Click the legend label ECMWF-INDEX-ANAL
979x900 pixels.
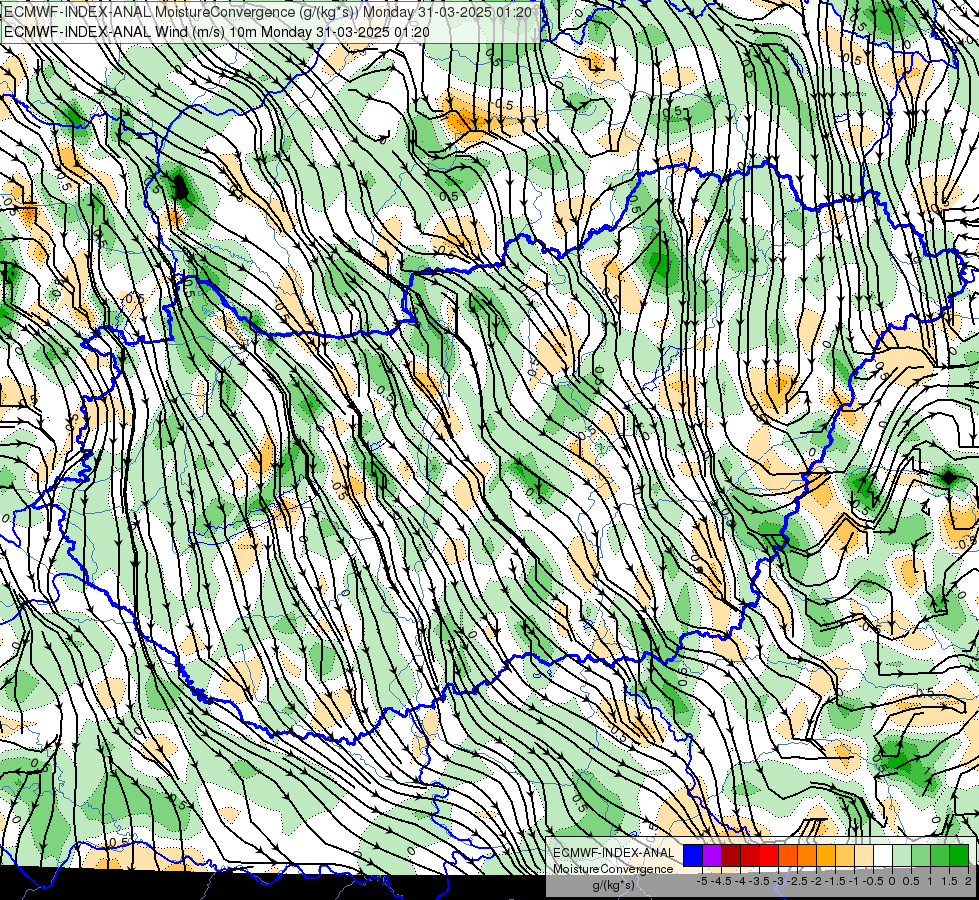614,853
